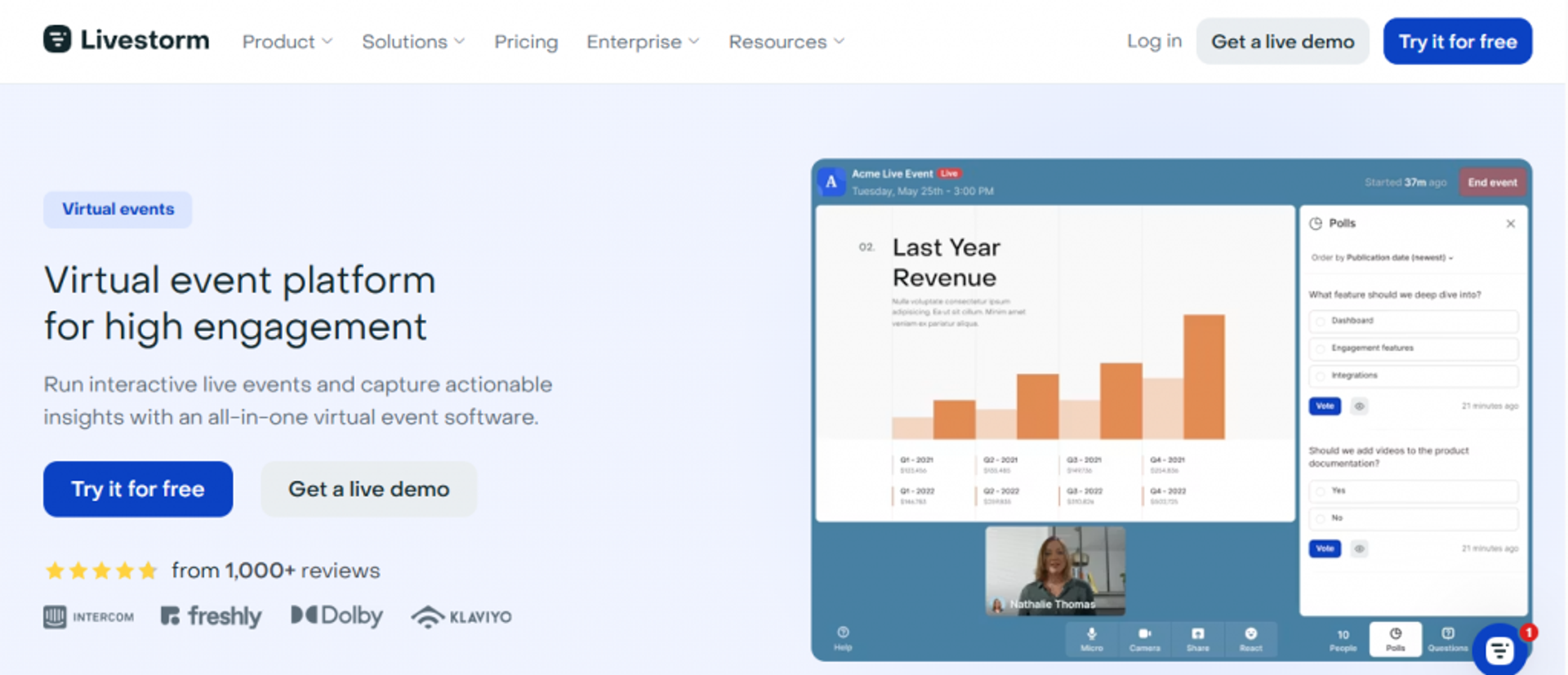Screen dimensions: 1568x675
Task: Click the header Get a live demo button
Action: point(1282,42)
